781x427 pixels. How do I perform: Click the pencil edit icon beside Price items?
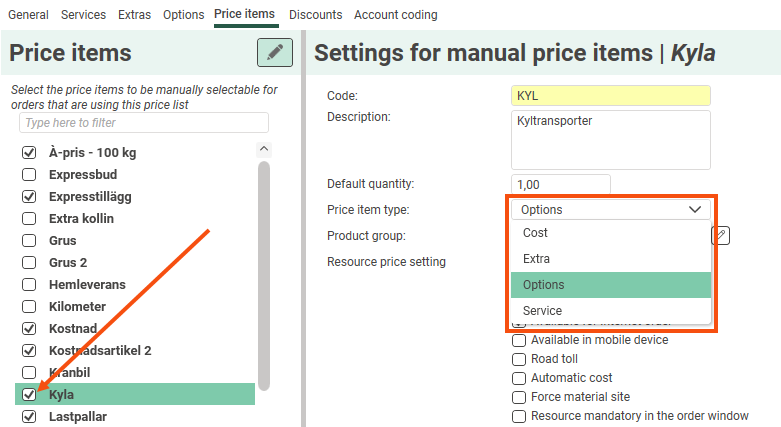(275, 53)
